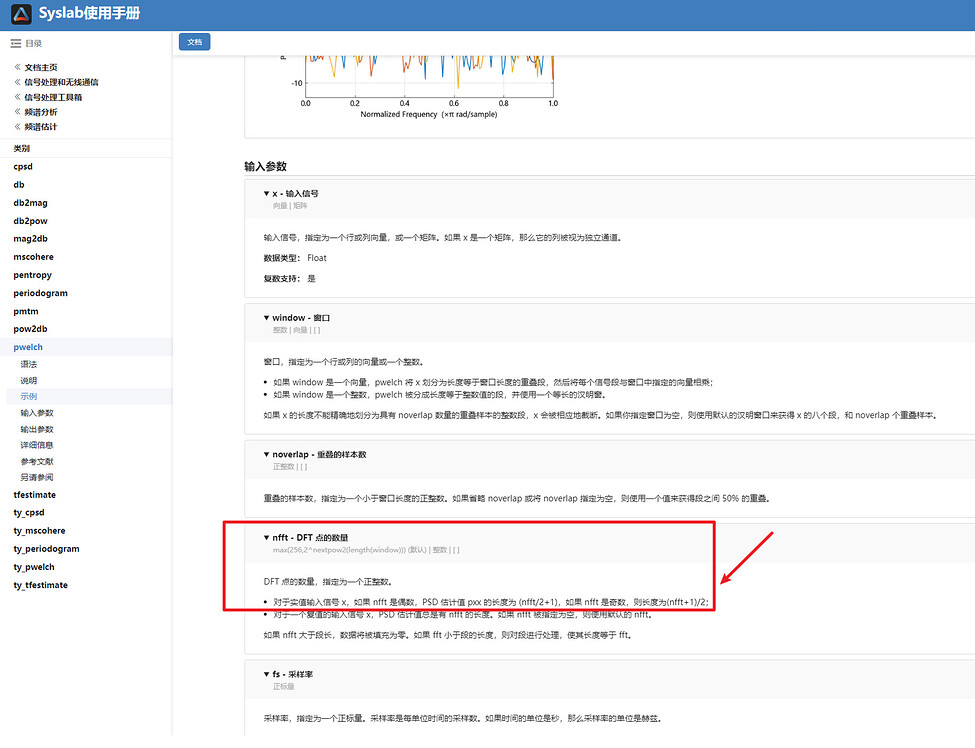
Task: Click the 输入参数 heading in content
Action: pos(266,167)
